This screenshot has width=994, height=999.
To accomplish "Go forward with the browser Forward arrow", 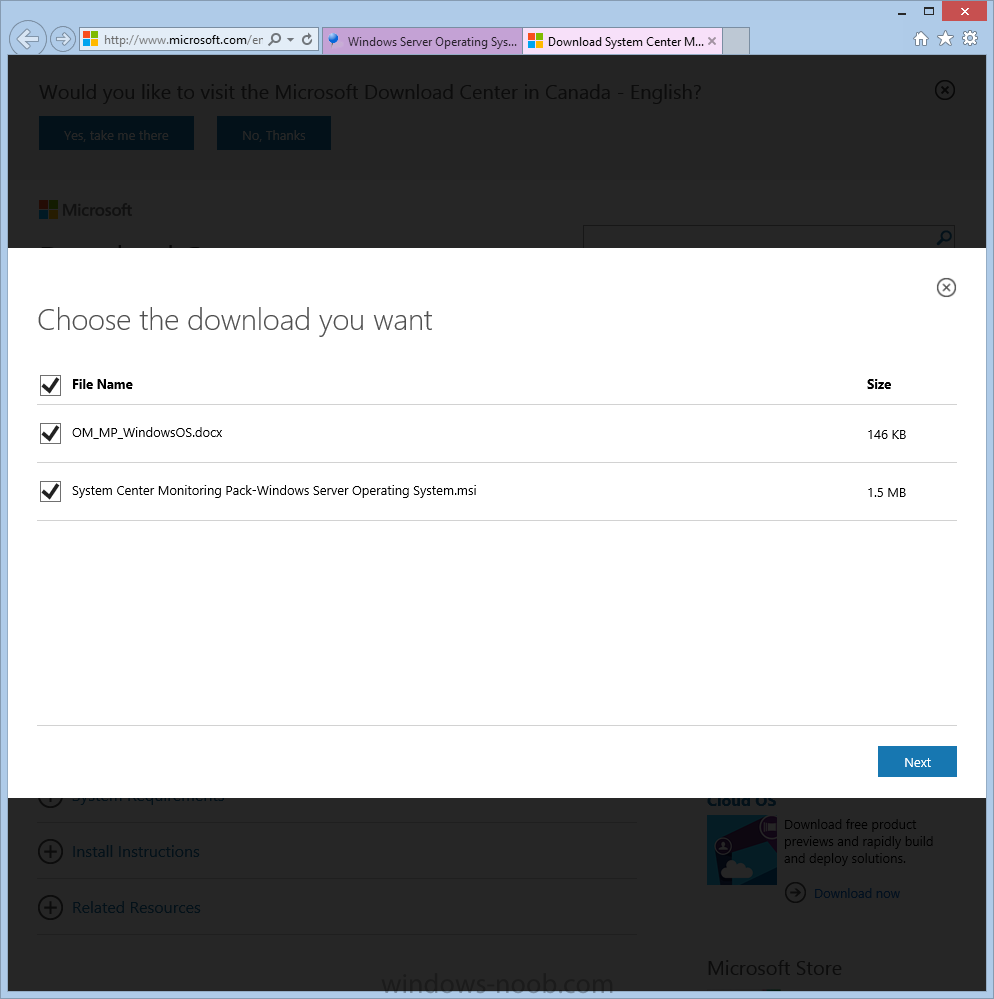I will coord(62,40).
